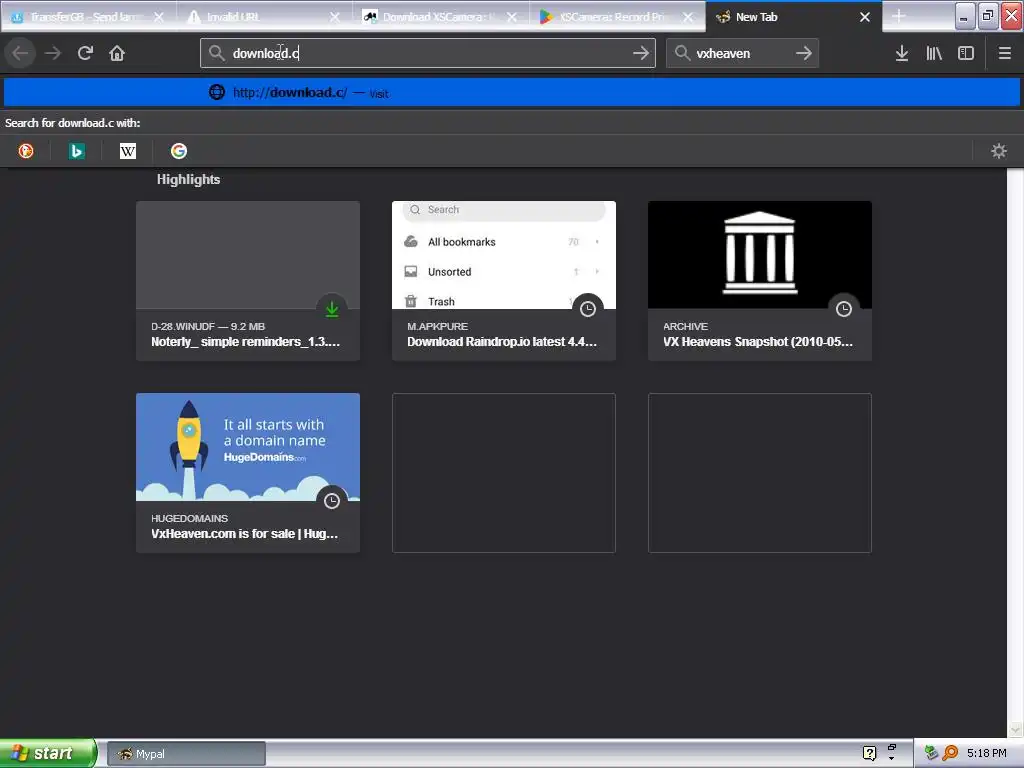Click the Highlights section heading

pyautogui.click(x=188, y=180)
